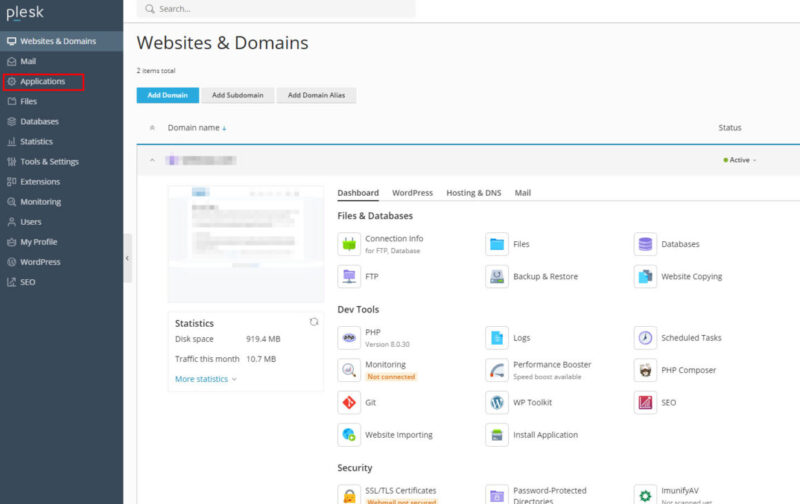Image resolution: width=800 pixels, height=504 pixels.
Task: Switch to the Hosting & DNS tab
Action: 473,193
